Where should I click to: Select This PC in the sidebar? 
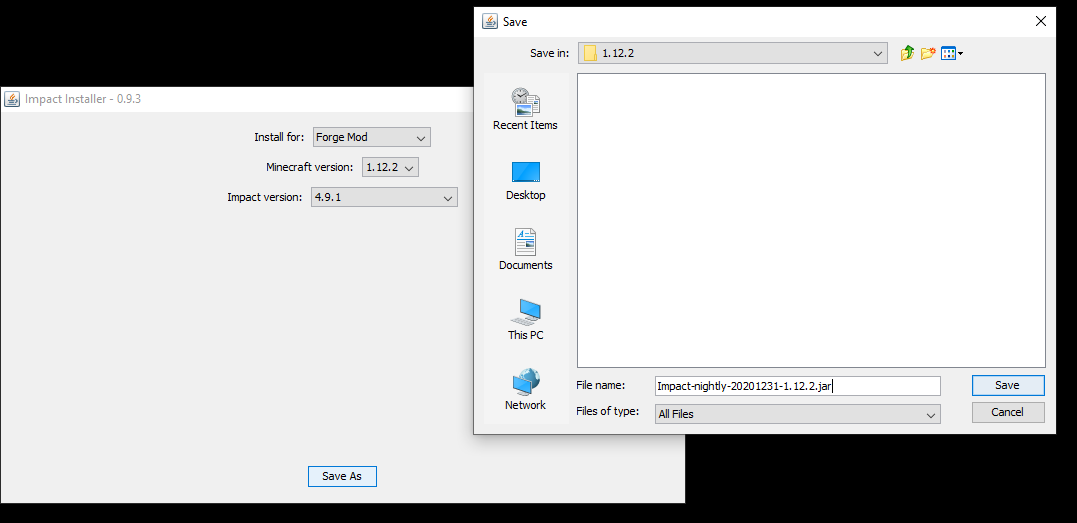(525, 320)
